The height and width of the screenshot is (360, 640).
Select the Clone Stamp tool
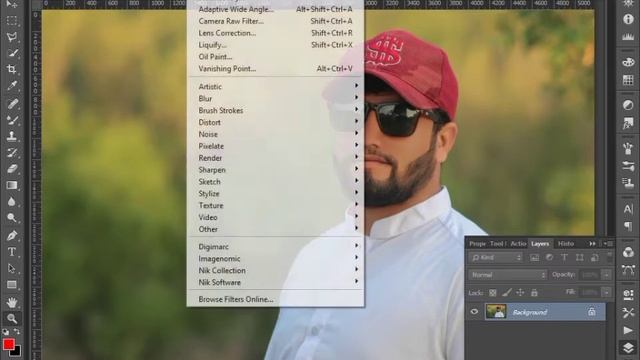[12, 136]
